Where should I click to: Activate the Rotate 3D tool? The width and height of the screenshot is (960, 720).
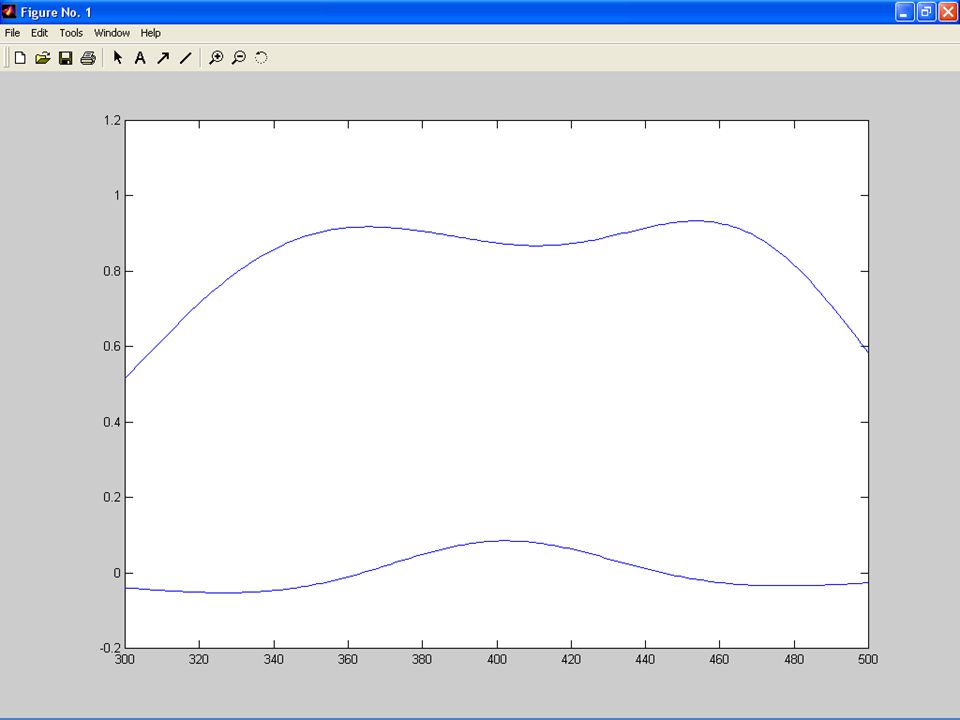click(x=261, y=58)
